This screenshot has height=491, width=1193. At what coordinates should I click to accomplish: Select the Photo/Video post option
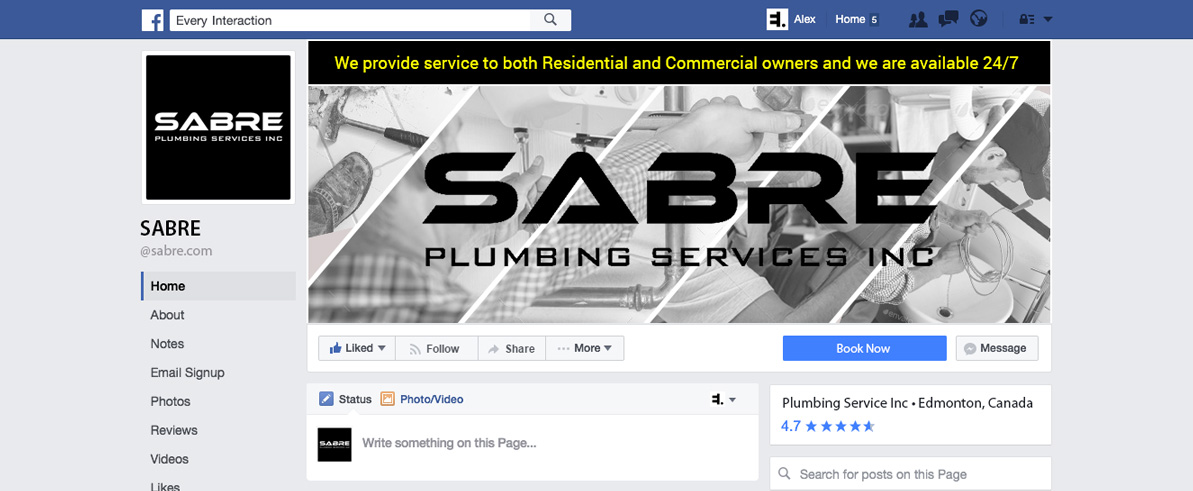pyautogui.click(x=422, y=399)
